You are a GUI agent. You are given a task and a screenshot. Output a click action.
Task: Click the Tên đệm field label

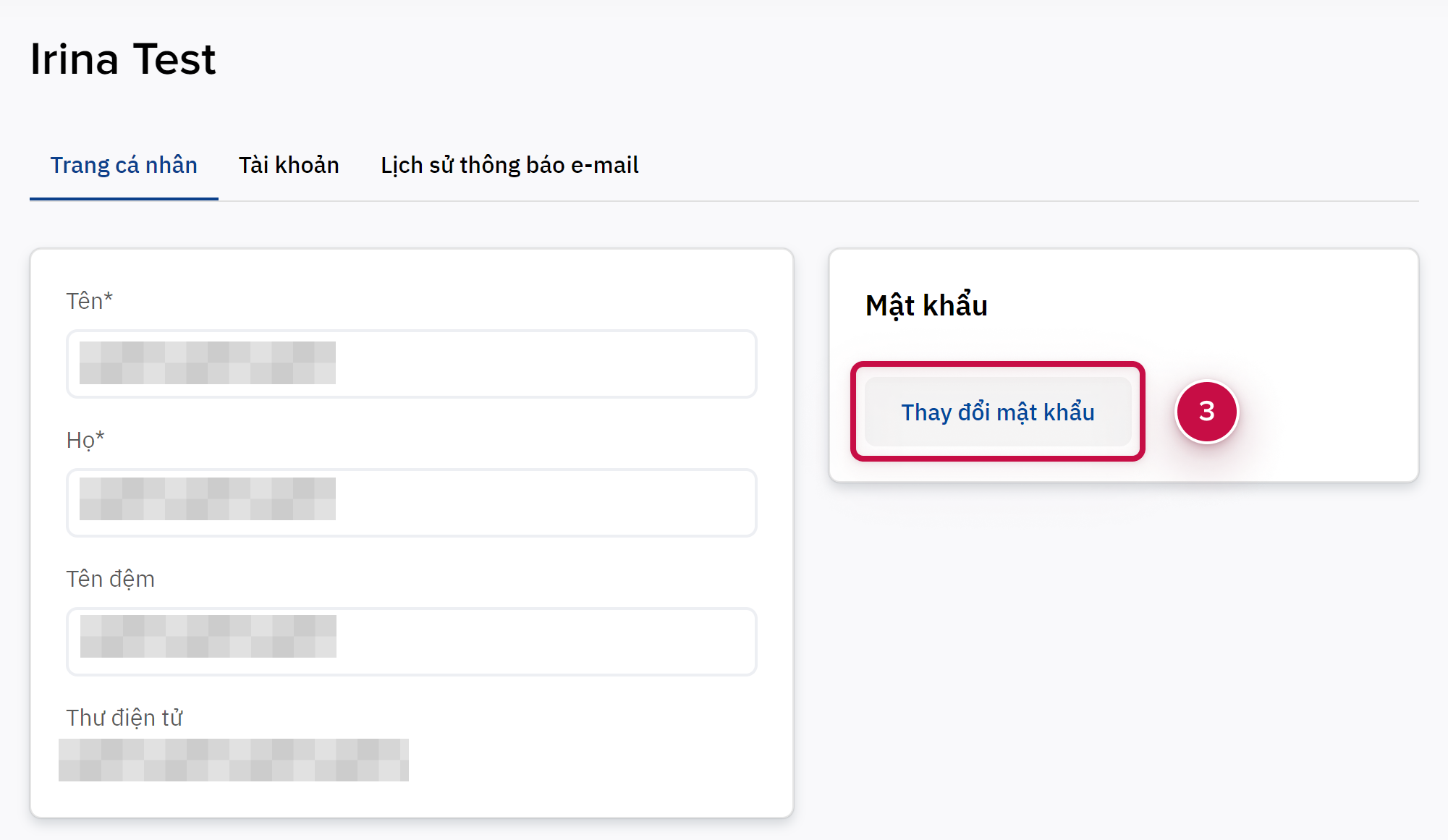coord(111,579)
